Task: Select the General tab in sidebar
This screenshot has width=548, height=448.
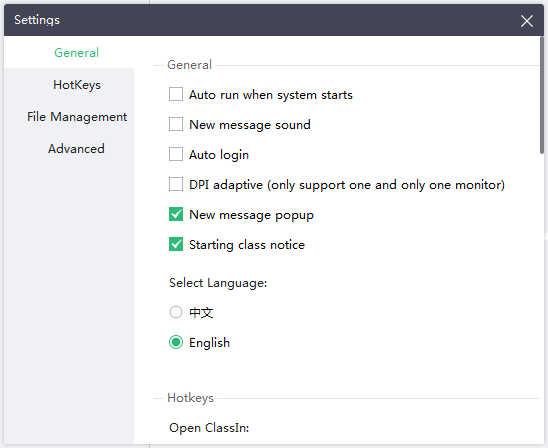Action: point(77,53)
